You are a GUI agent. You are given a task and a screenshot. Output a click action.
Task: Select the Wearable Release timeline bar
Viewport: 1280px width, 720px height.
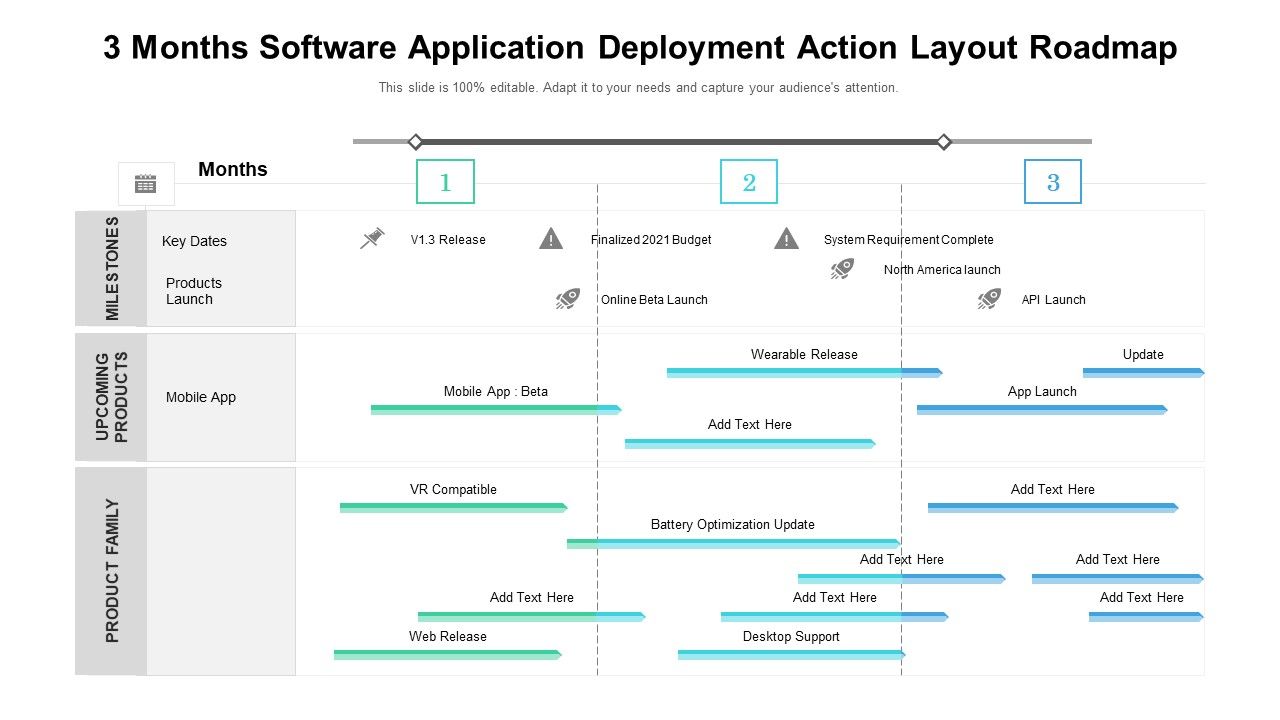coord(804,373)
